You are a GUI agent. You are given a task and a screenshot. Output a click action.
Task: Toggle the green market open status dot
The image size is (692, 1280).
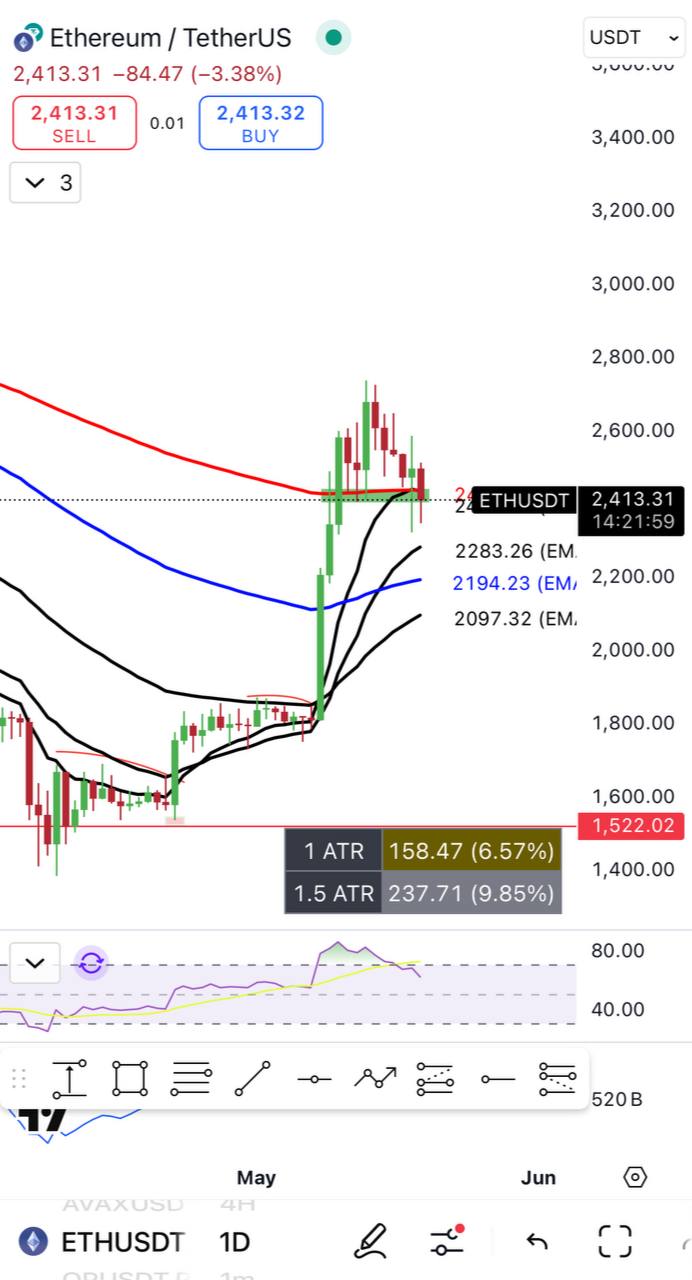(x=334, y=38)
